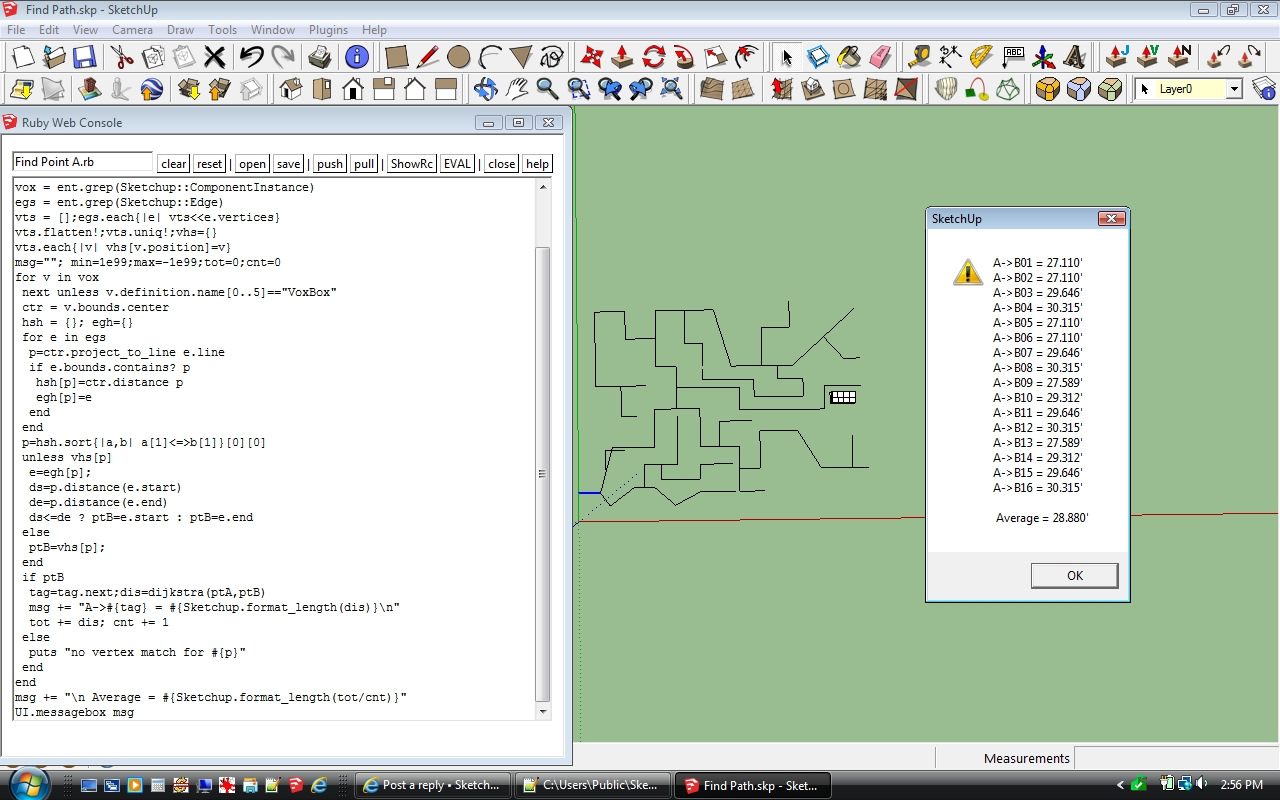The image size is (1280, 800).
Task: Click the reset button in Ruby Web Console
Action: (x=209, y=164)
